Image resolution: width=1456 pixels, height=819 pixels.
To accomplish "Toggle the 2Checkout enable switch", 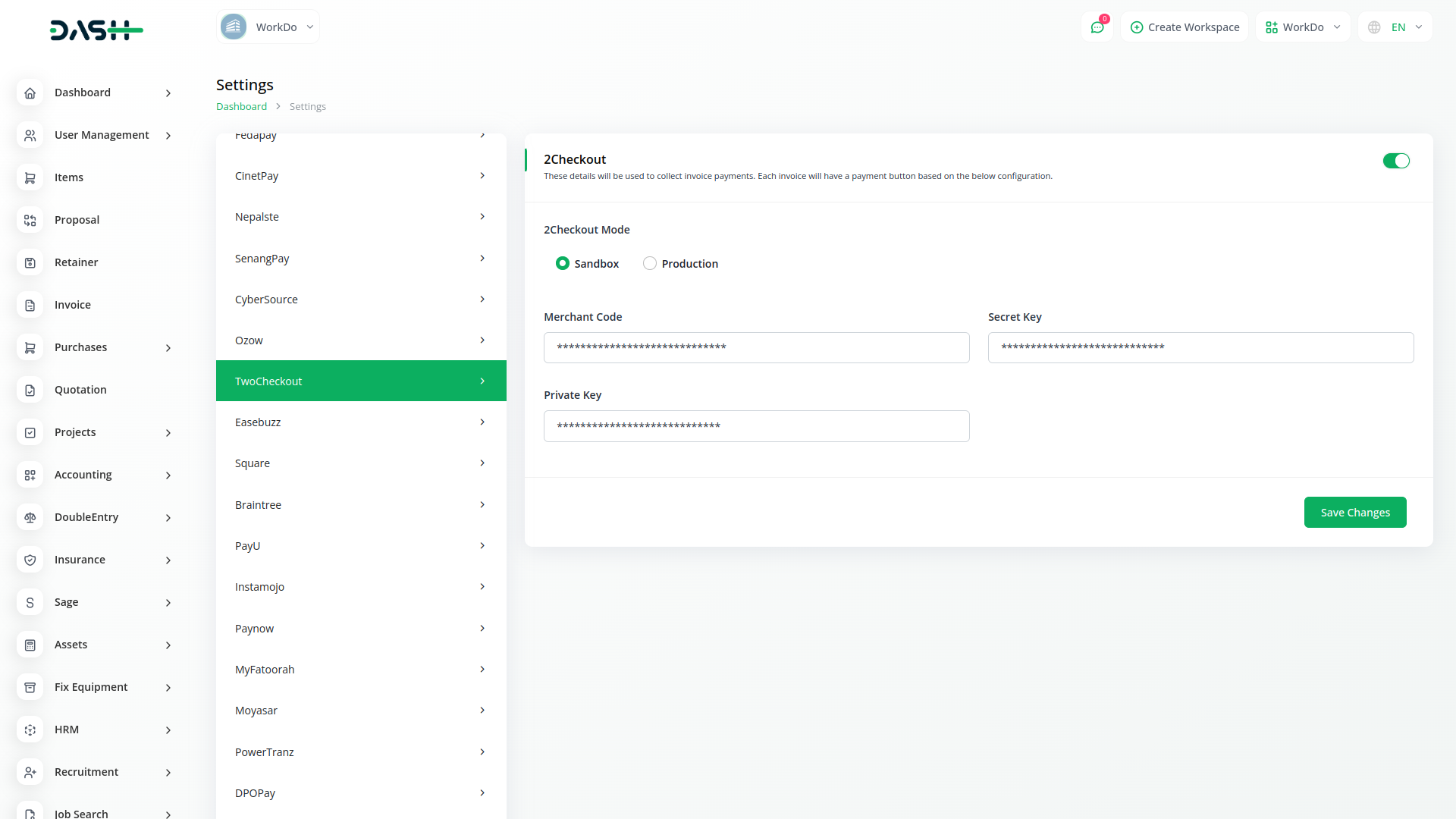I will pos(1396,161).
